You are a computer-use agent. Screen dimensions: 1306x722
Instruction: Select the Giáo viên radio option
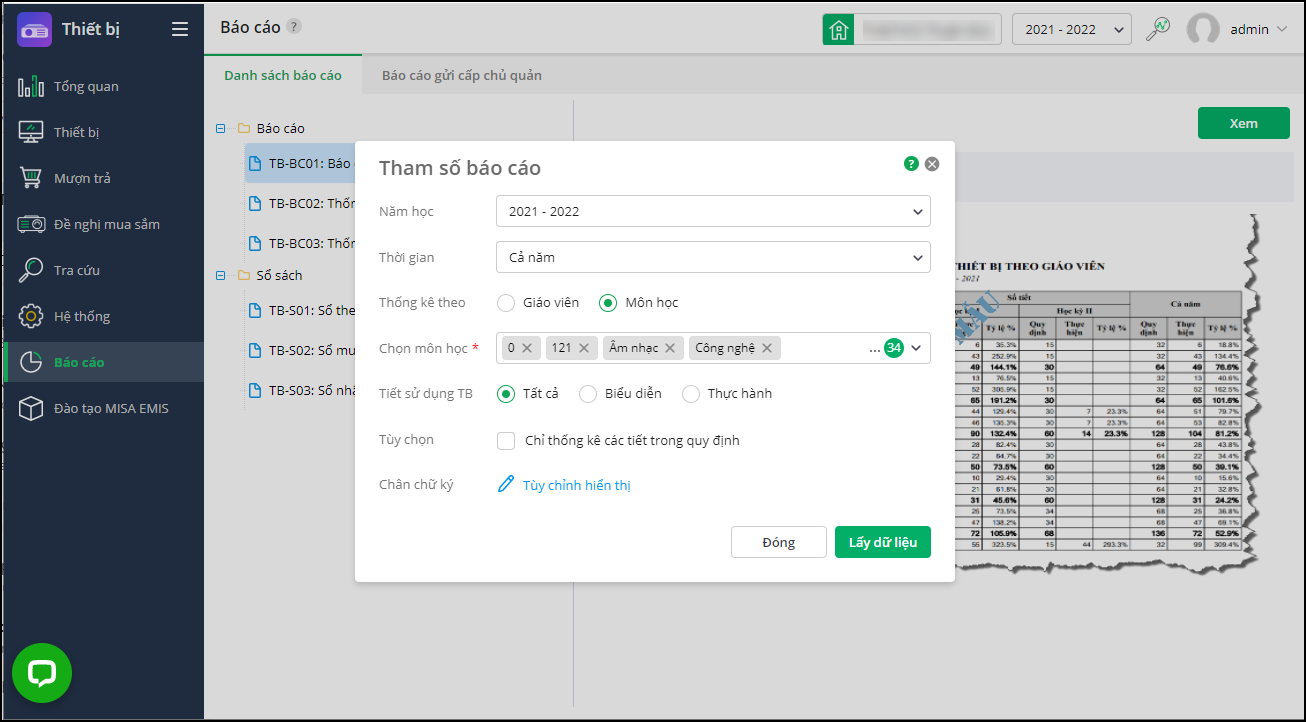(x=506, y=302)
